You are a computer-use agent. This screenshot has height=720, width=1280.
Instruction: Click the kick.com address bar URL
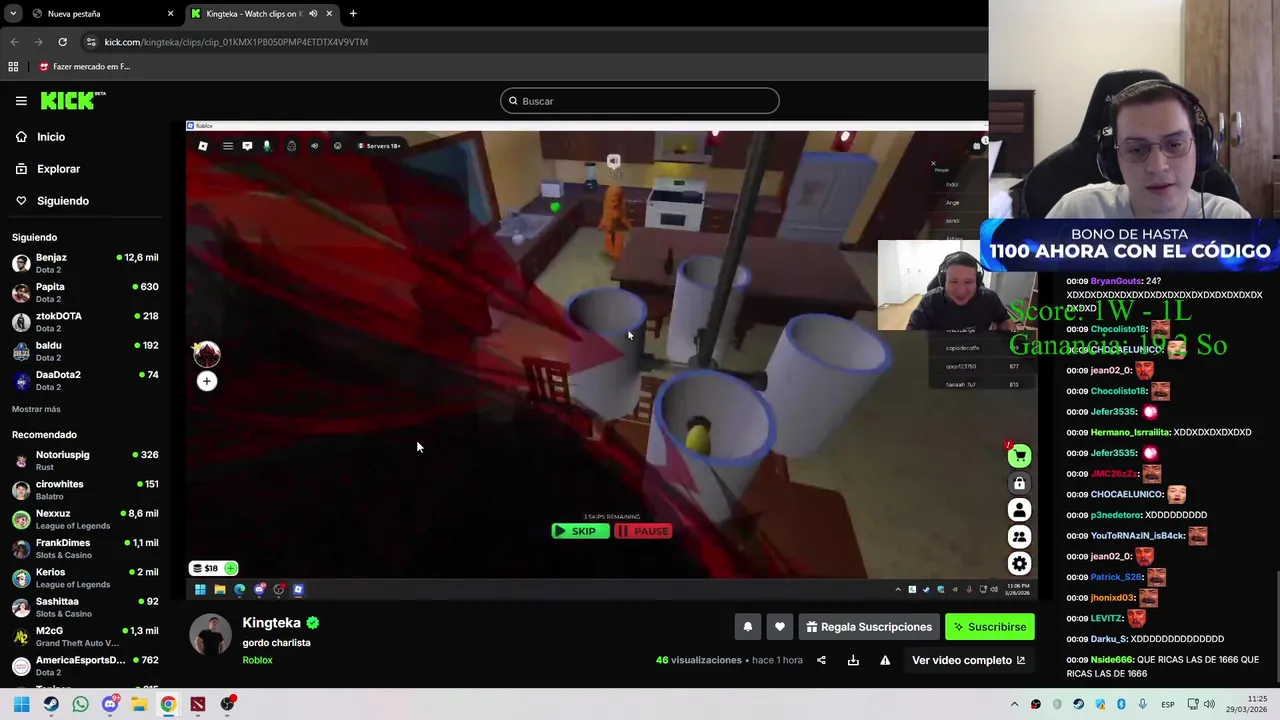point(236,42)
